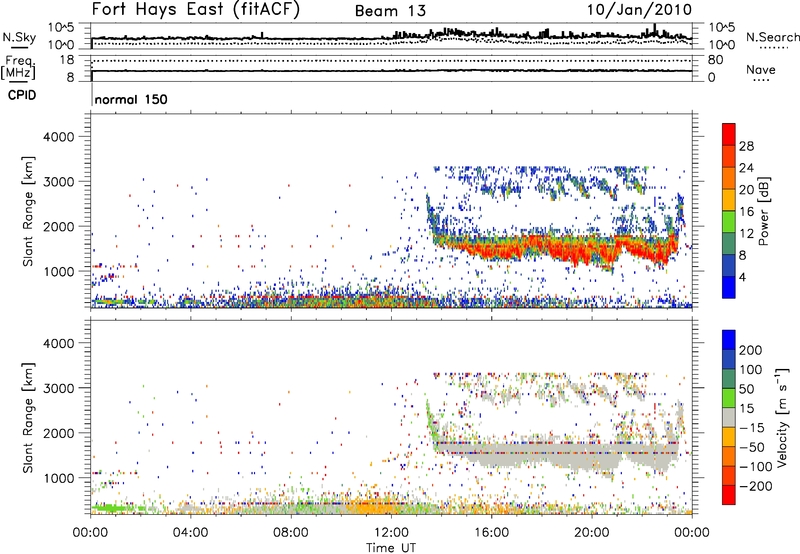800x554 pixels.
Task: Click the "2000" tick of the velocity panel
Action: click(58, 433)
